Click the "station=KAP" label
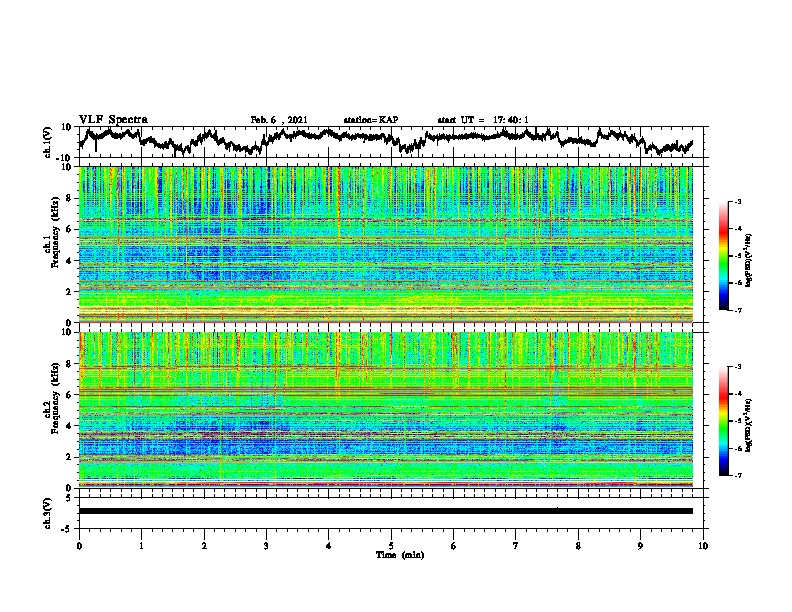The height and width of the screenshot is (612, 792). [371, 120]
